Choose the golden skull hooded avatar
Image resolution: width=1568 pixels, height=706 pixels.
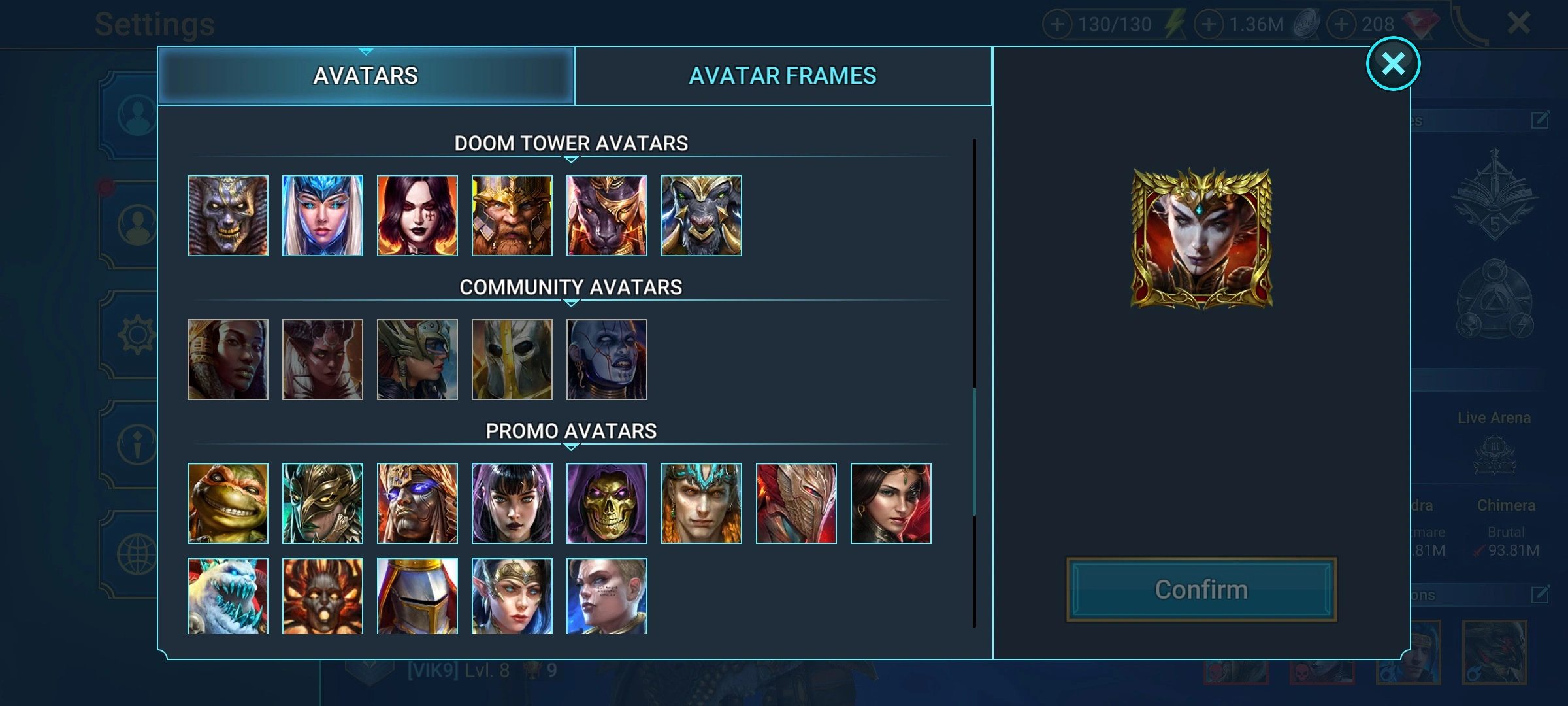pos(606,503)
